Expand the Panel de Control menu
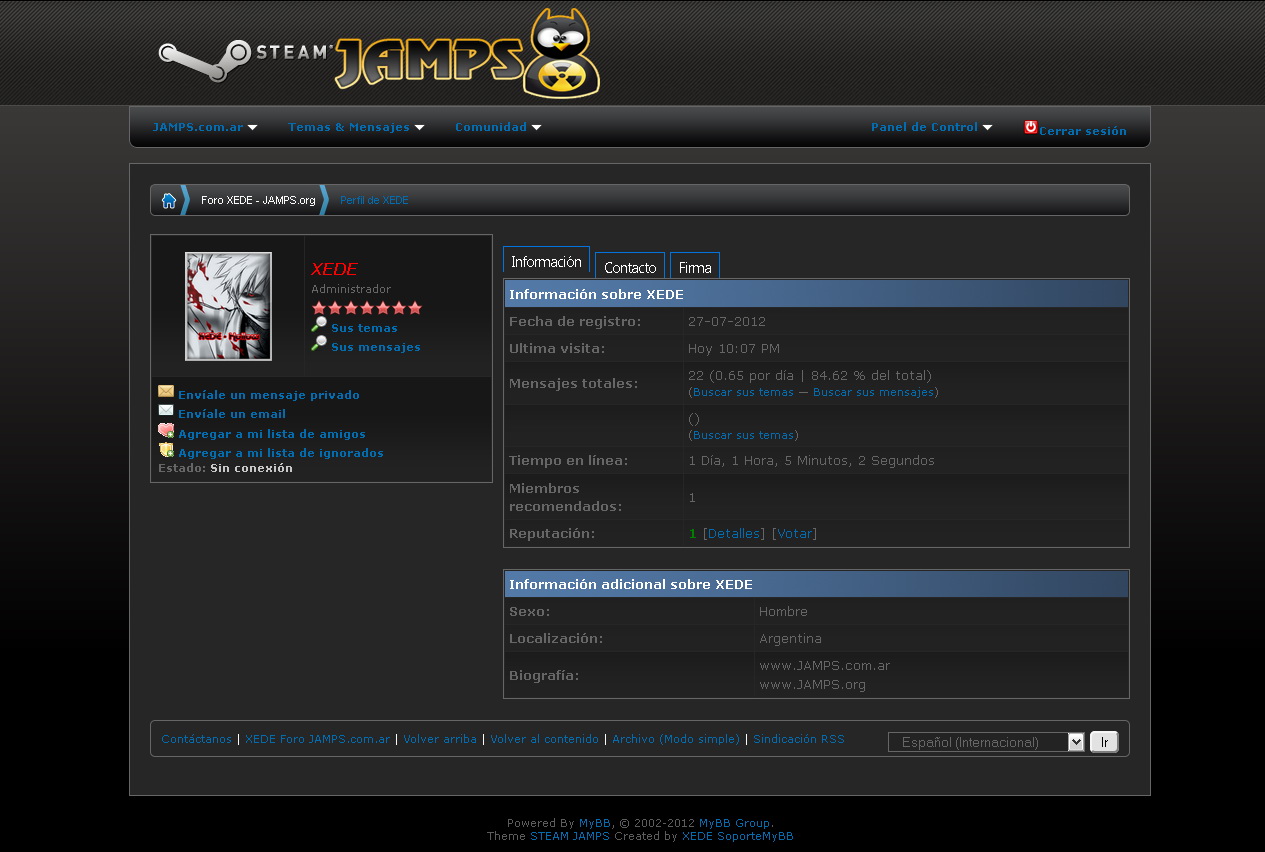This screenshot has height=852, width=1265. tap(931, 127)
